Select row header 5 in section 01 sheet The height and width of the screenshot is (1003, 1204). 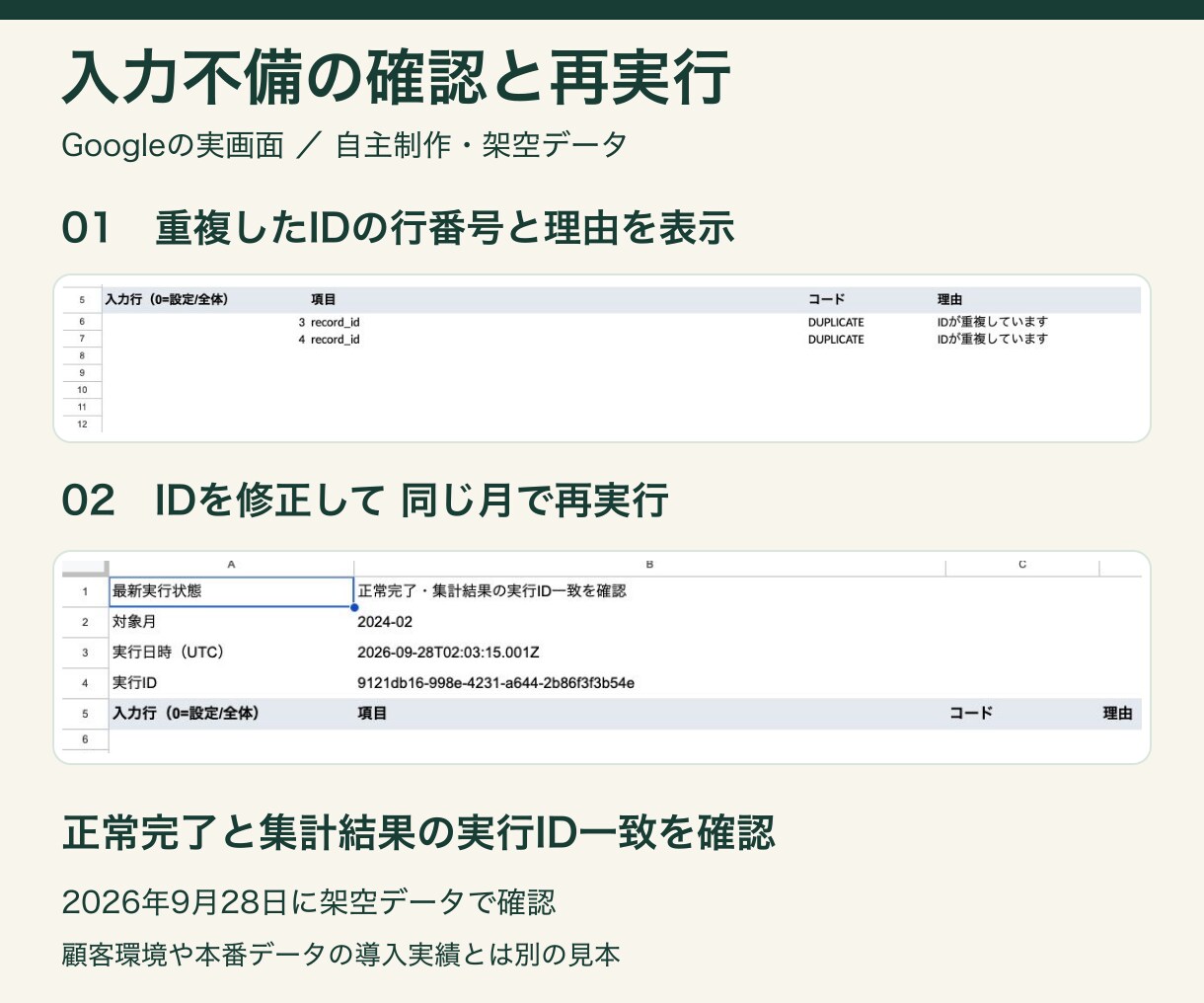pos(82,300)
